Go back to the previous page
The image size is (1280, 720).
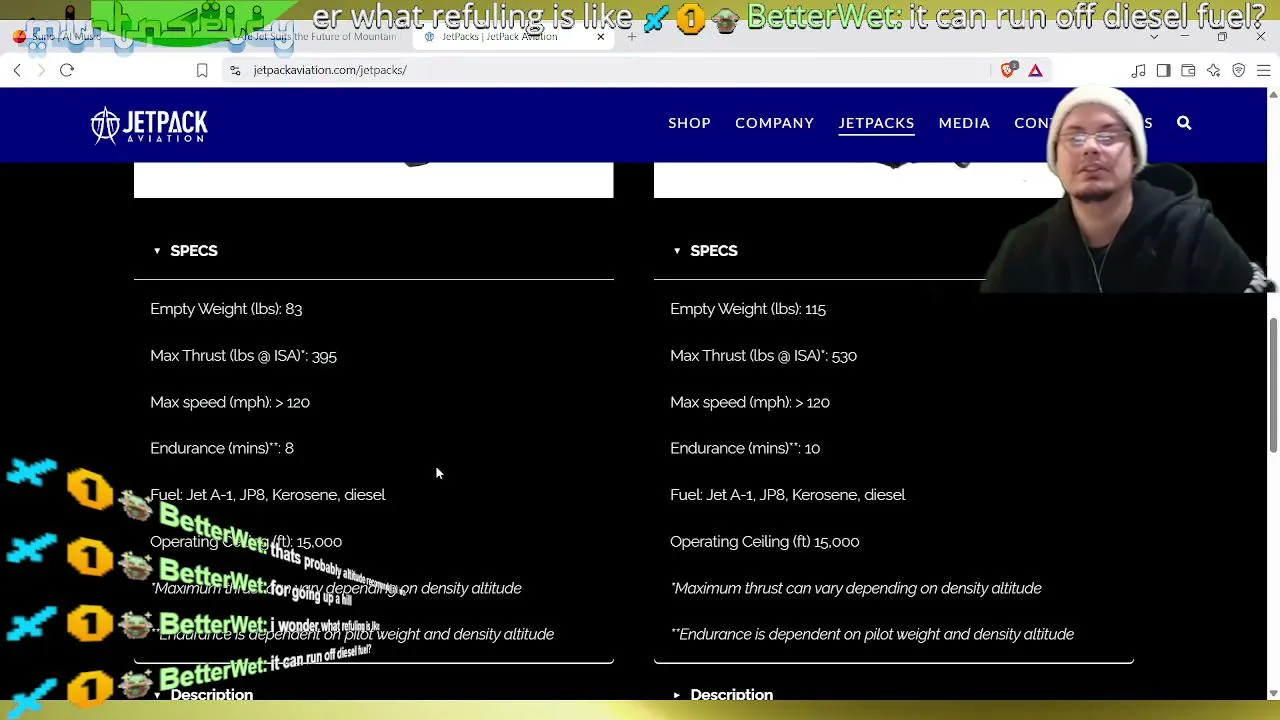point(17,70)
